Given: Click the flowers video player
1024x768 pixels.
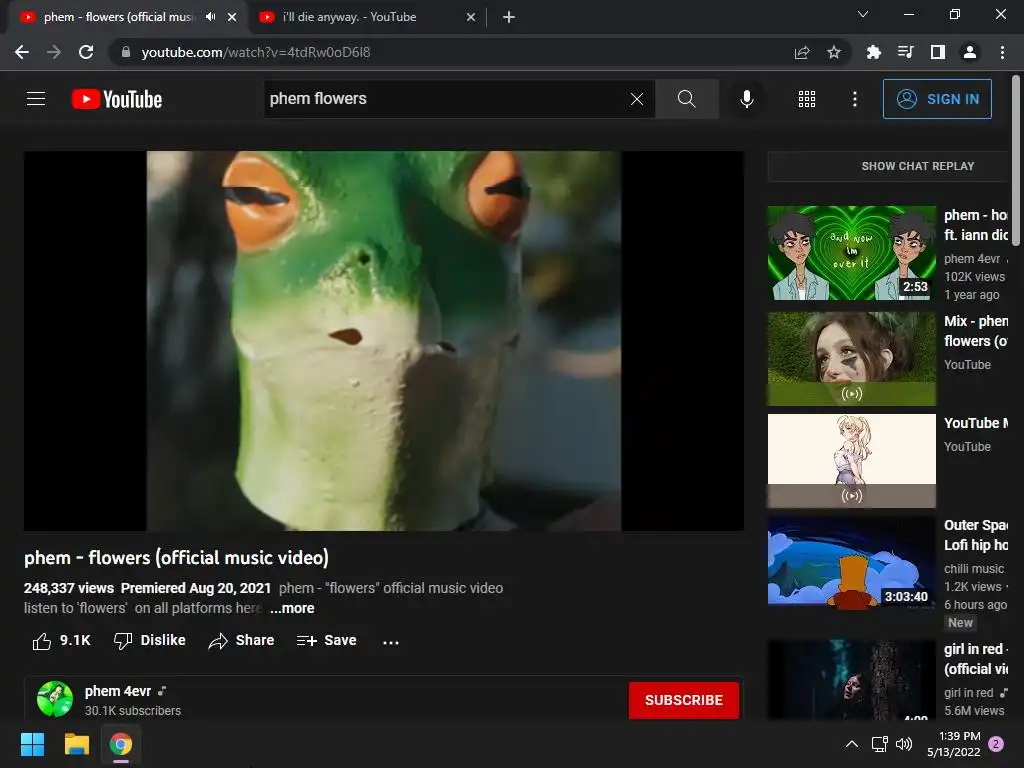Looking at the screenshot, I should point(384,341).
